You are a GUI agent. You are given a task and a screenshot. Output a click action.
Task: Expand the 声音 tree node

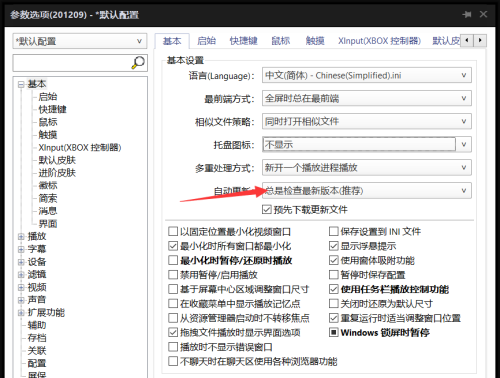pos(21,300)
